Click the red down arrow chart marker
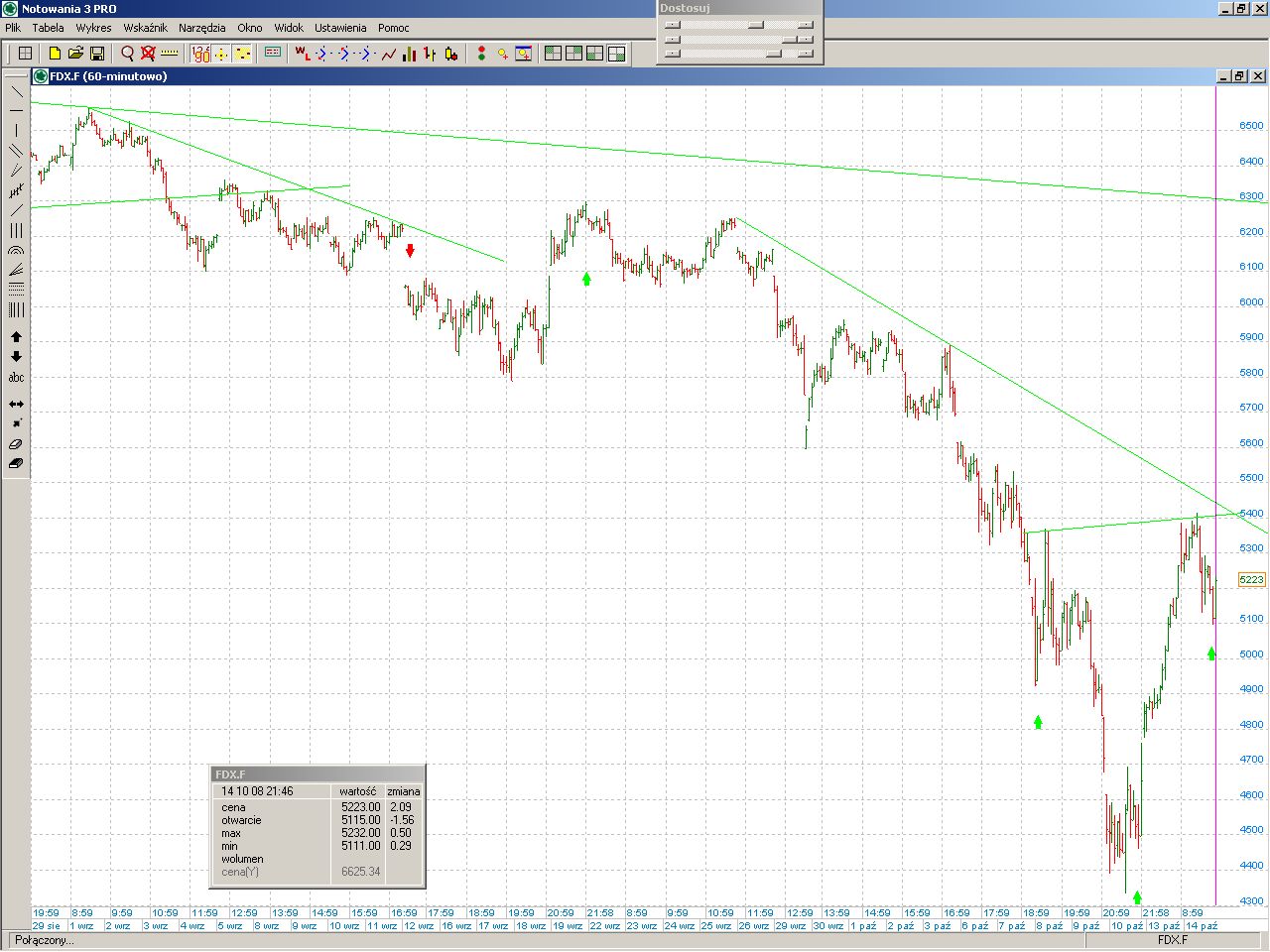 [410, 251]
